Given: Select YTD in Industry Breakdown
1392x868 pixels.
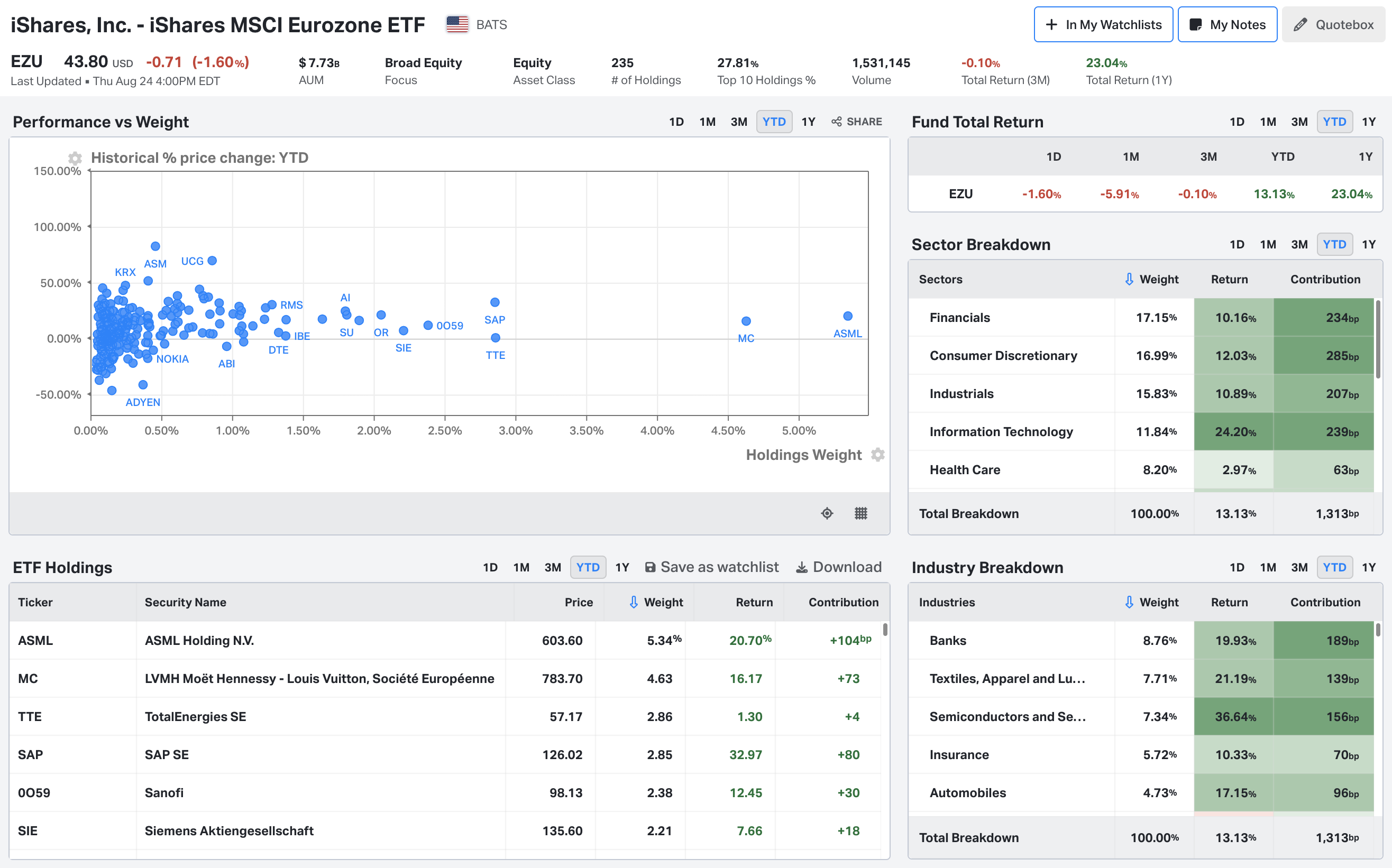Looking at the screenshot, I should click(x=1334, y=567).
